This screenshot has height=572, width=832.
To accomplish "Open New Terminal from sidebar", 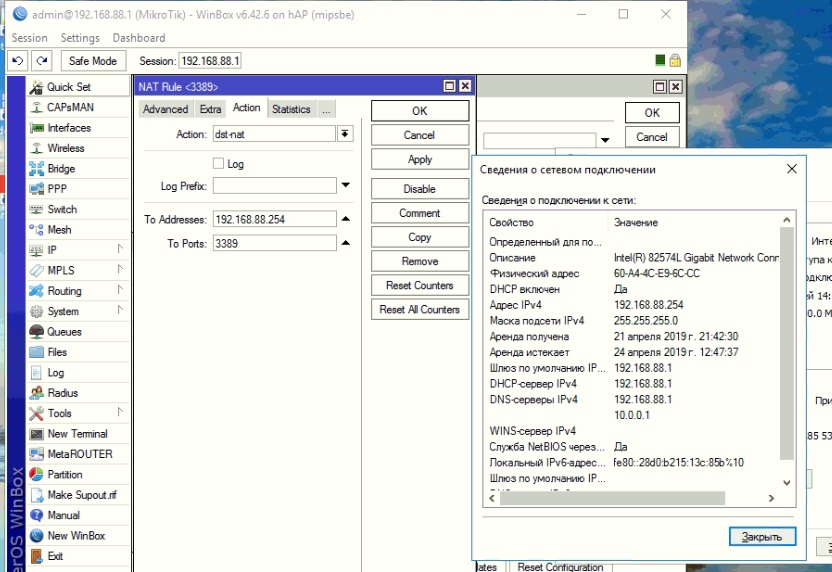I will [x=79, y=434].
